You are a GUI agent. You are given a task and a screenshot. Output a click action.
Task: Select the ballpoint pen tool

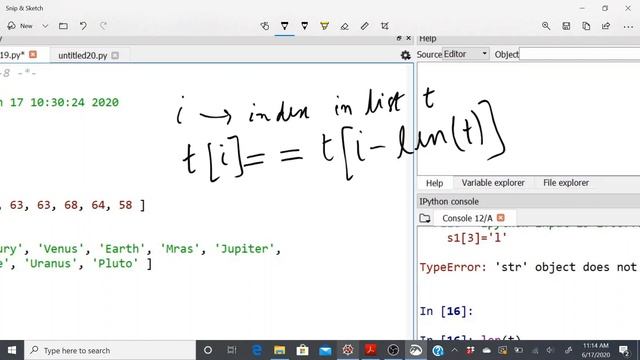pyautogui.click(x=284, y=26)
